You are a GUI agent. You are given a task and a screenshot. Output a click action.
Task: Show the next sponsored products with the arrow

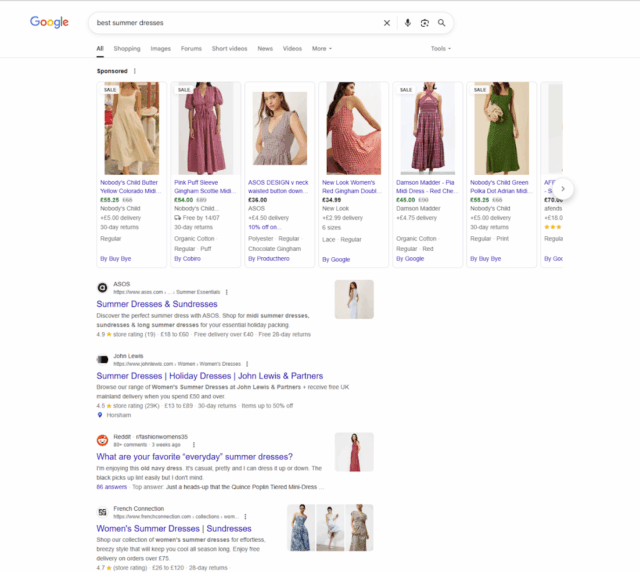pyautogui.click(x=563, y=189)
